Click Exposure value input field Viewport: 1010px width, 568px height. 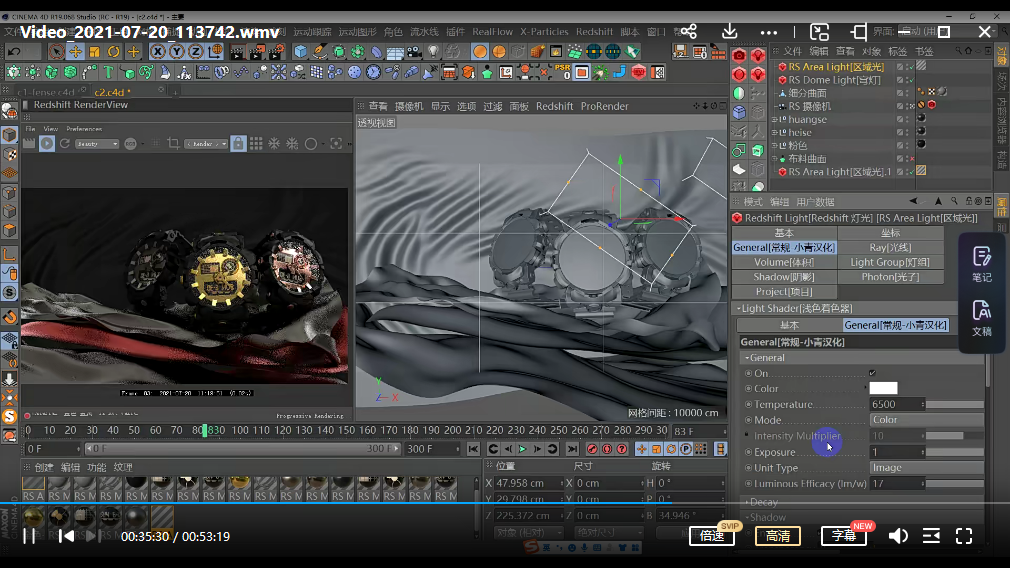897,452
